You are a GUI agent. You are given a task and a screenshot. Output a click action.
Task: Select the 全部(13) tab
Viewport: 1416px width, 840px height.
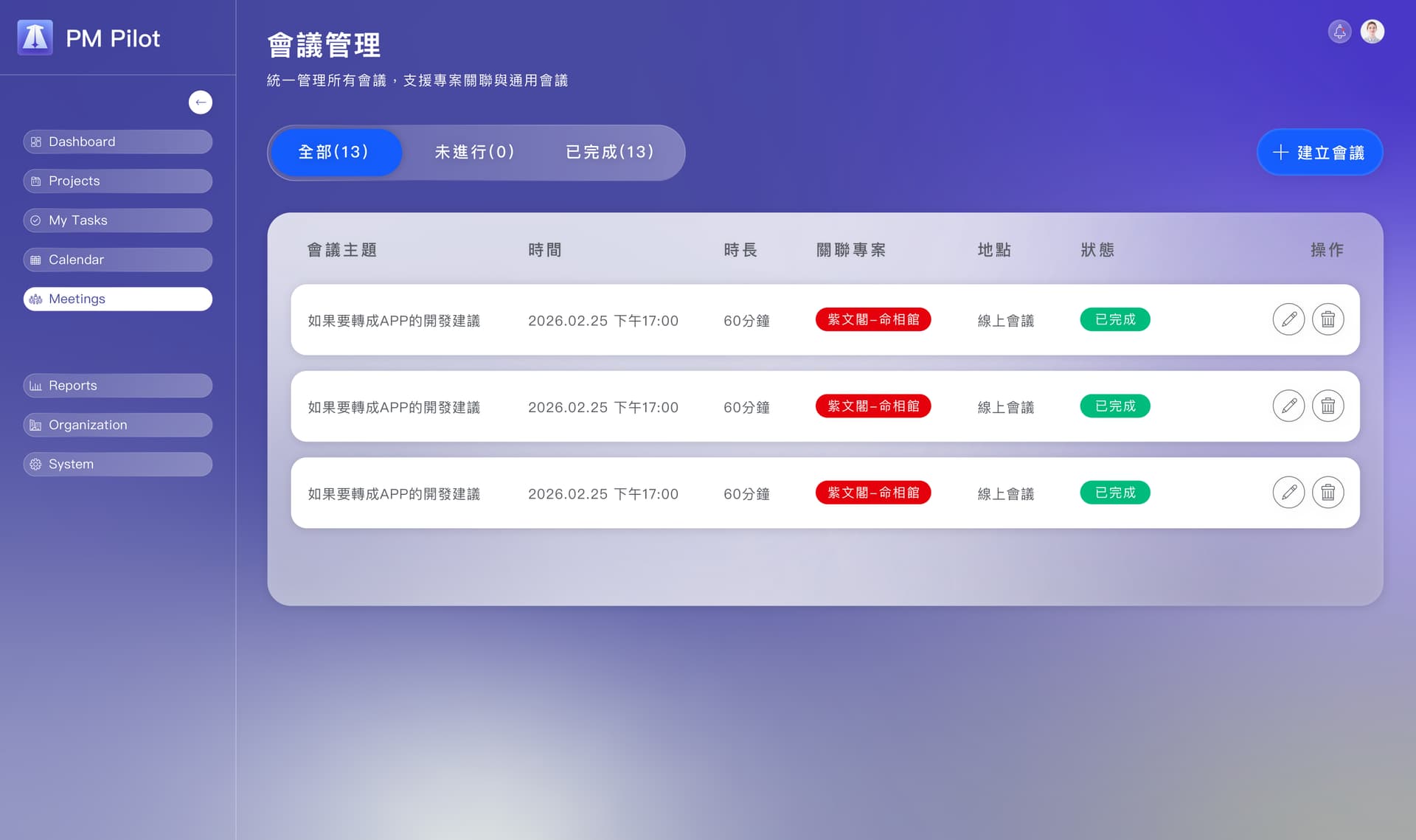(333, 152)
